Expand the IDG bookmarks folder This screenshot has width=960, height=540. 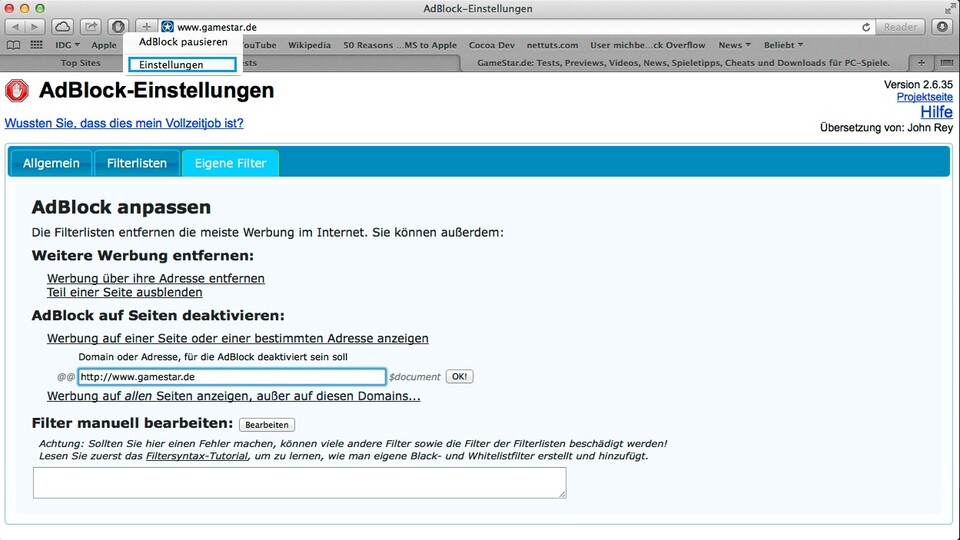tap(68, 45)
